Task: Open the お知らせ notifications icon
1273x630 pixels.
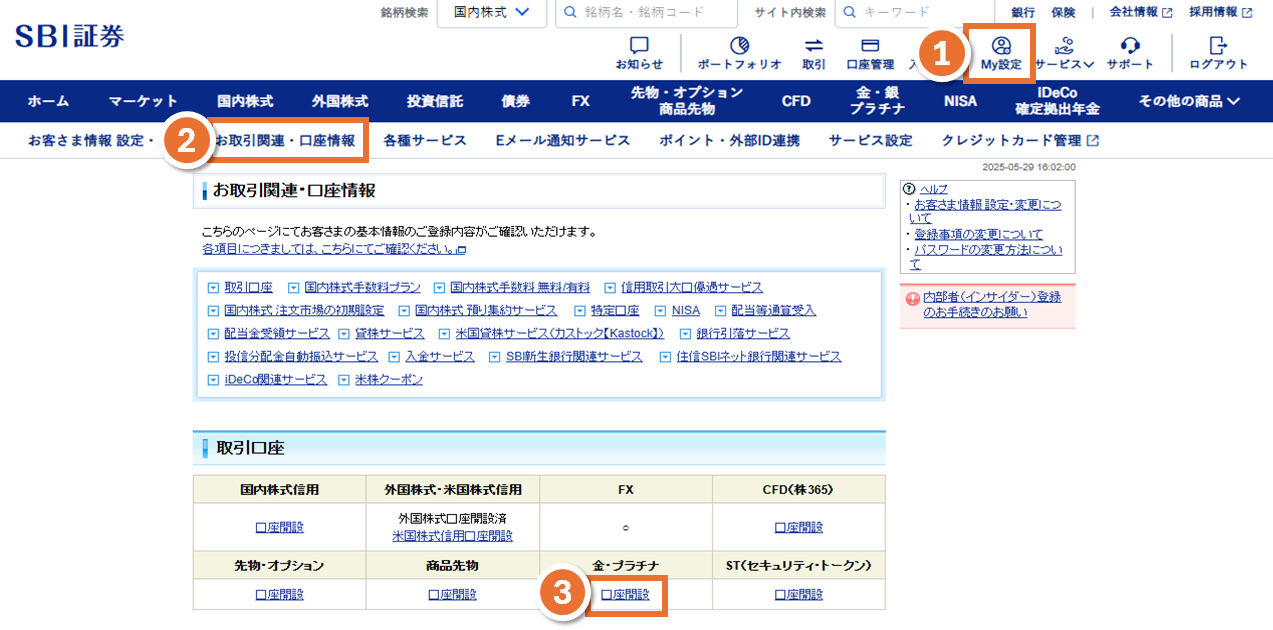Action: click(x=639, y=46)
